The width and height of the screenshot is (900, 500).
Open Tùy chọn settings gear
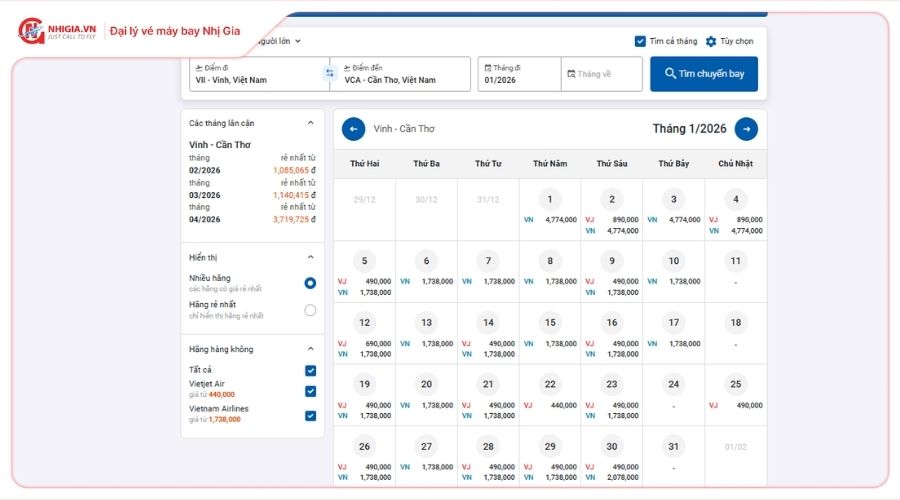pos(711,42)
